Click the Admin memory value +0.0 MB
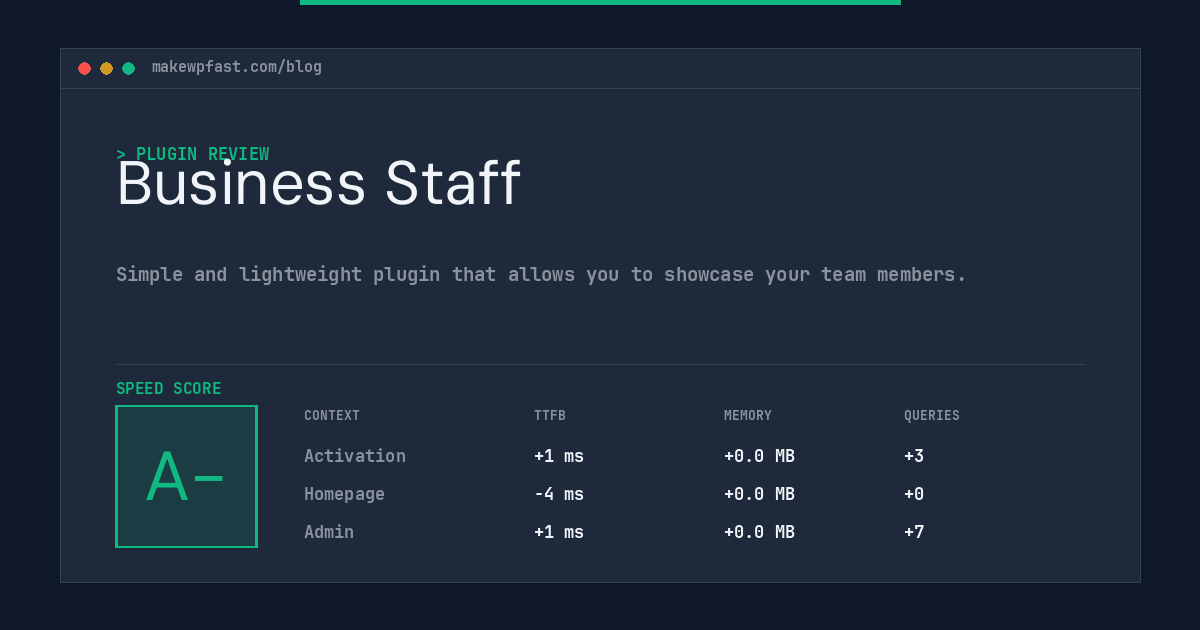1200x630 pixels. point(759,532)
